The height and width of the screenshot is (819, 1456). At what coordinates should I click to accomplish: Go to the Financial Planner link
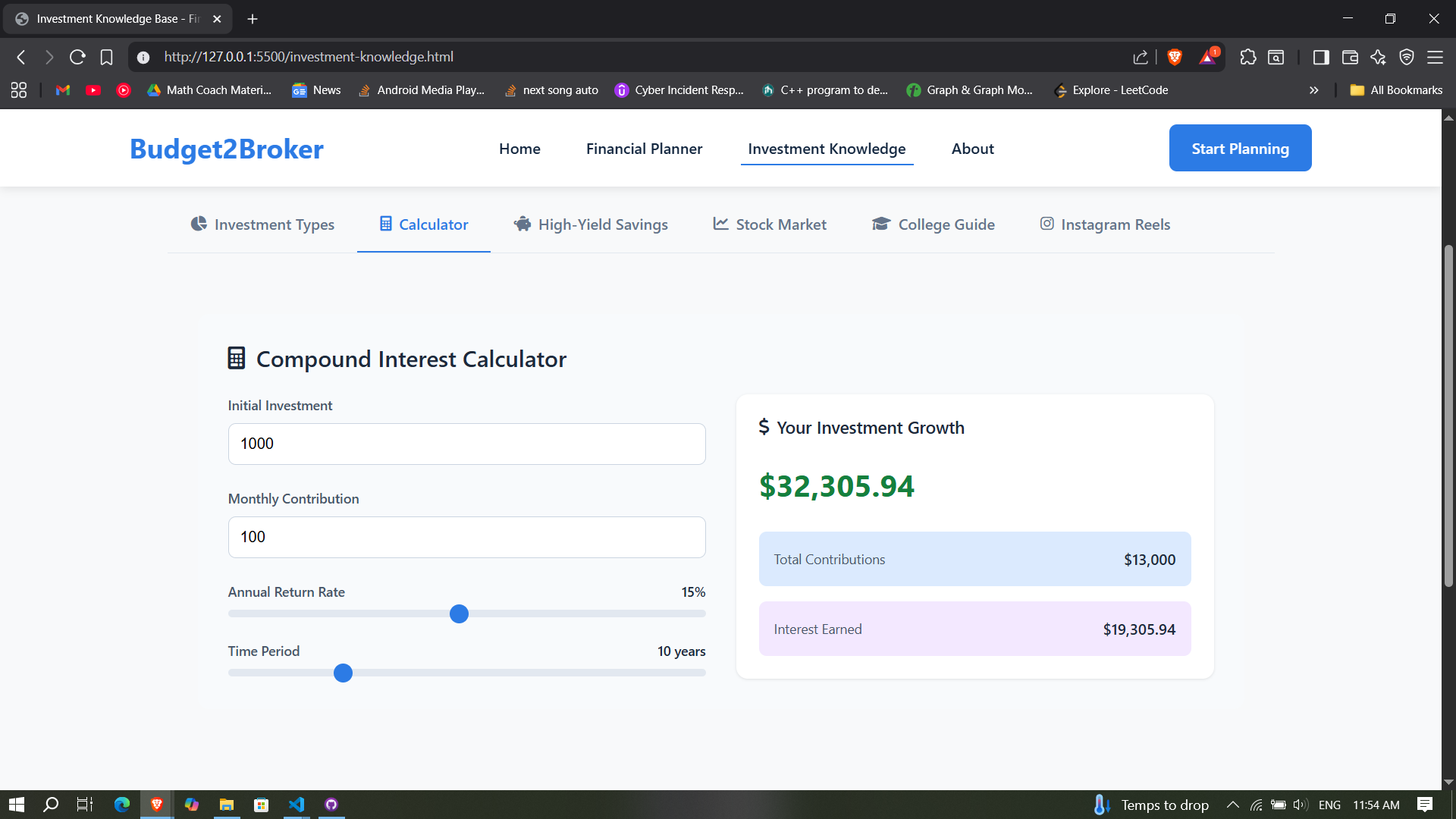point(644,149)
